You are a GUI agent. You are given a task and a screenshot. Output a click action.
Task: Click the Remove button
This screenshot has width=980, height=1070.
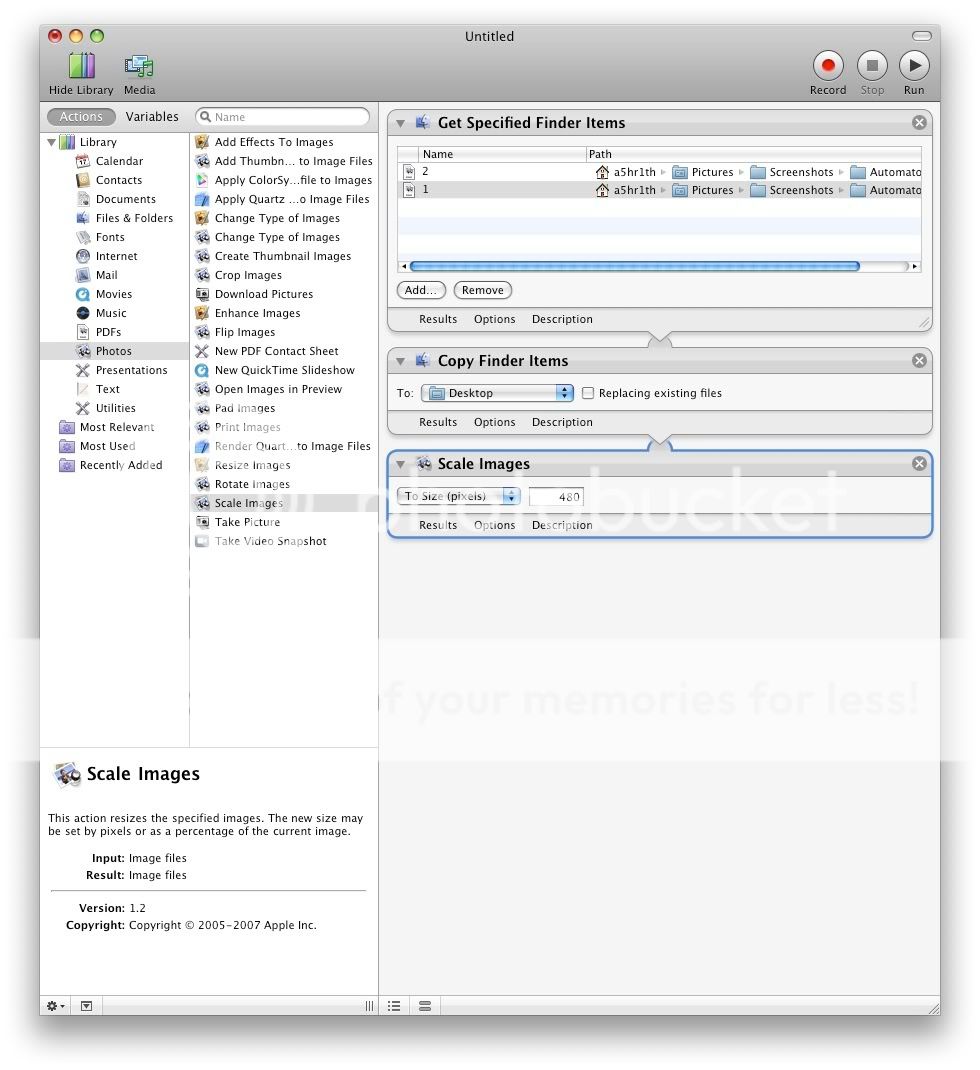coord(483,290)
